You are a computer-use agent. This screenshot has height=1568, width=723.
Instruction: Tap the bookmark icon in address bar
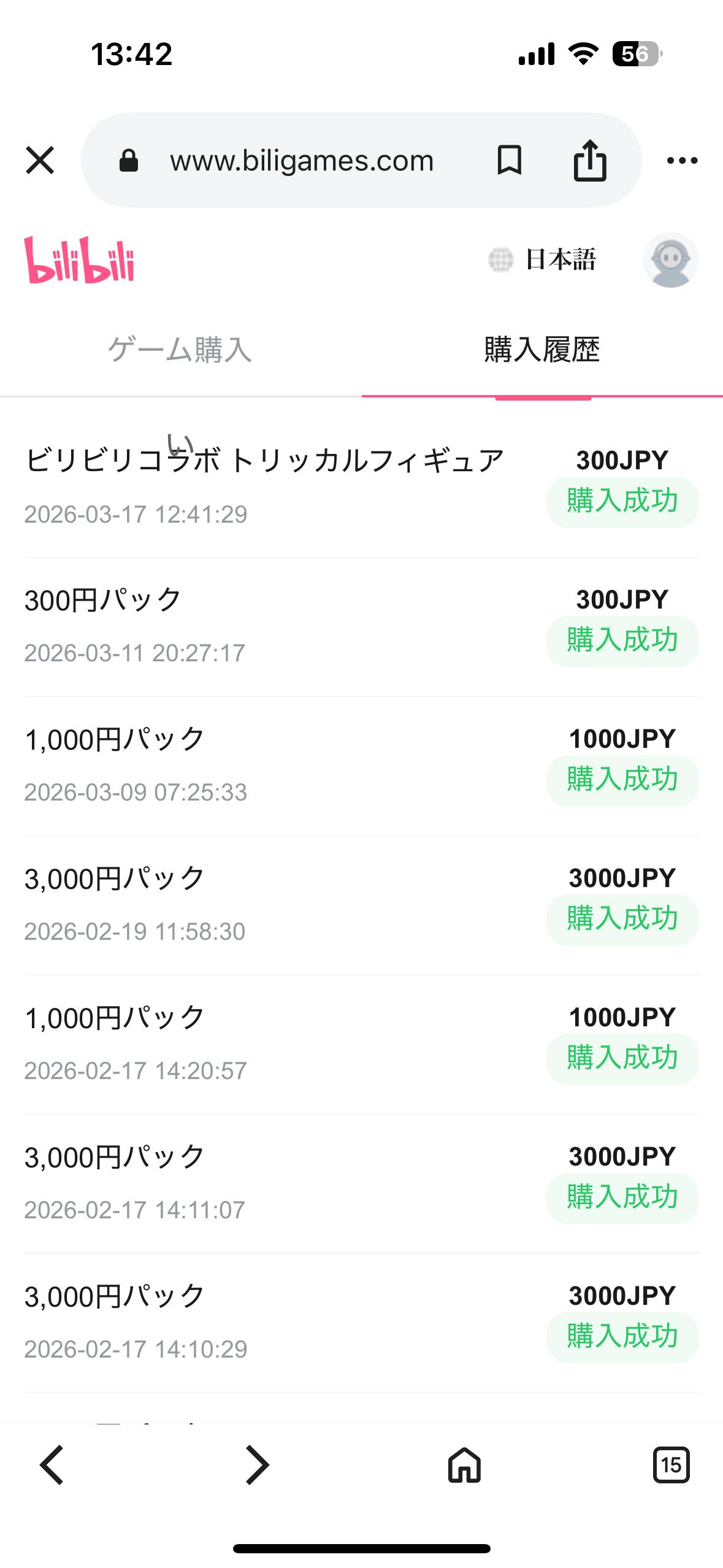click(509, 161)
